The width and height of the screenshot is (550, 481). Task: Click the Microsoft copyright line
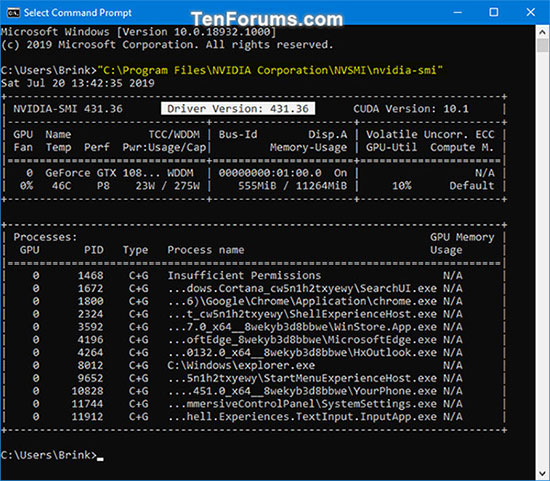tap(167, 45)
